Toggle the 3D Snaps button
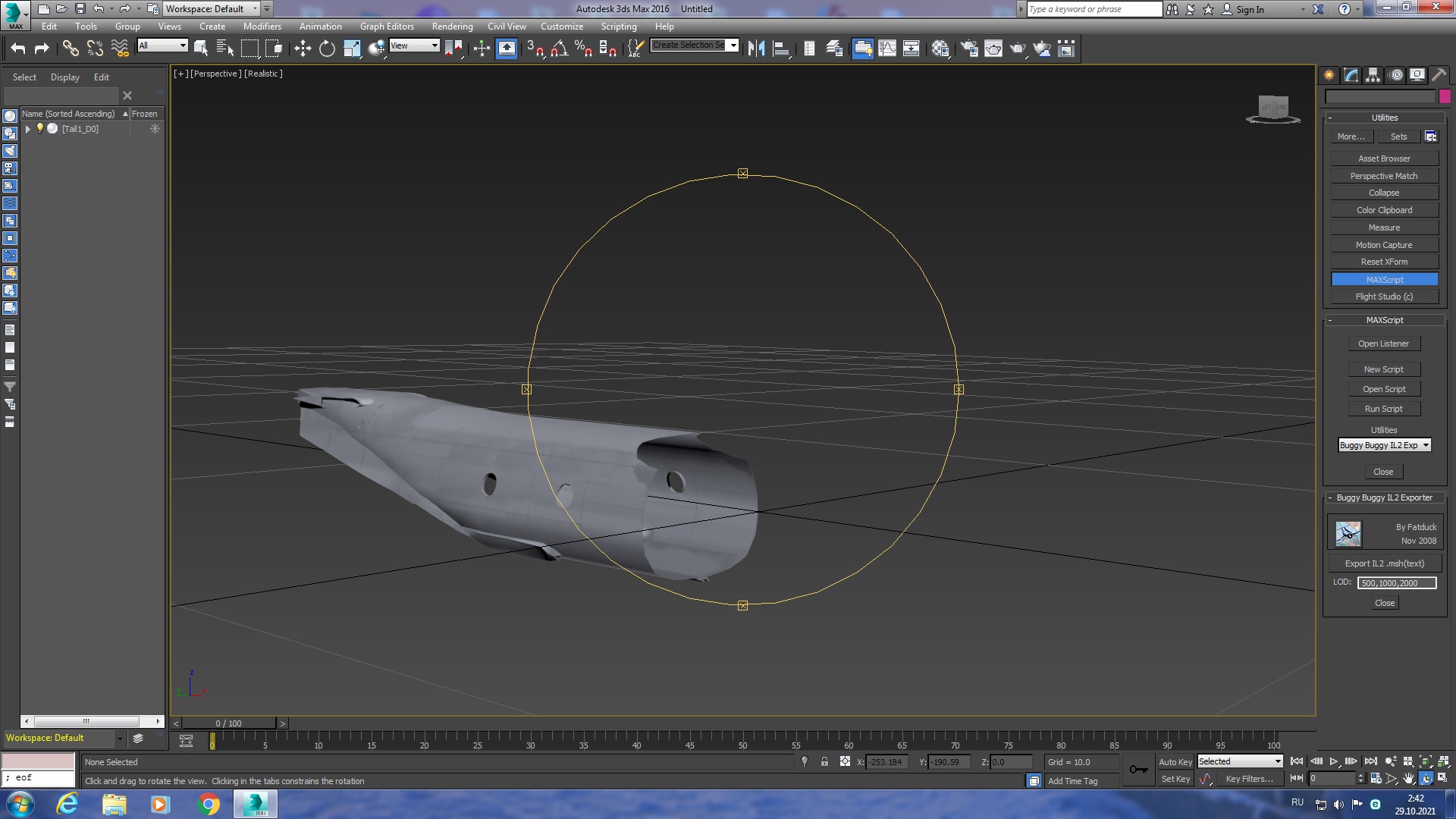This screenshot has height=819, width=1456. click(535, 49)
